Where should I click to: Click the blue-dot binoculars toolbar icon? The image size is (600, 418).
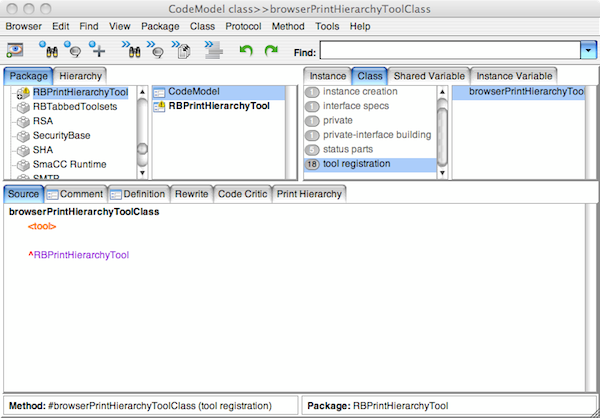click(48, 50)
